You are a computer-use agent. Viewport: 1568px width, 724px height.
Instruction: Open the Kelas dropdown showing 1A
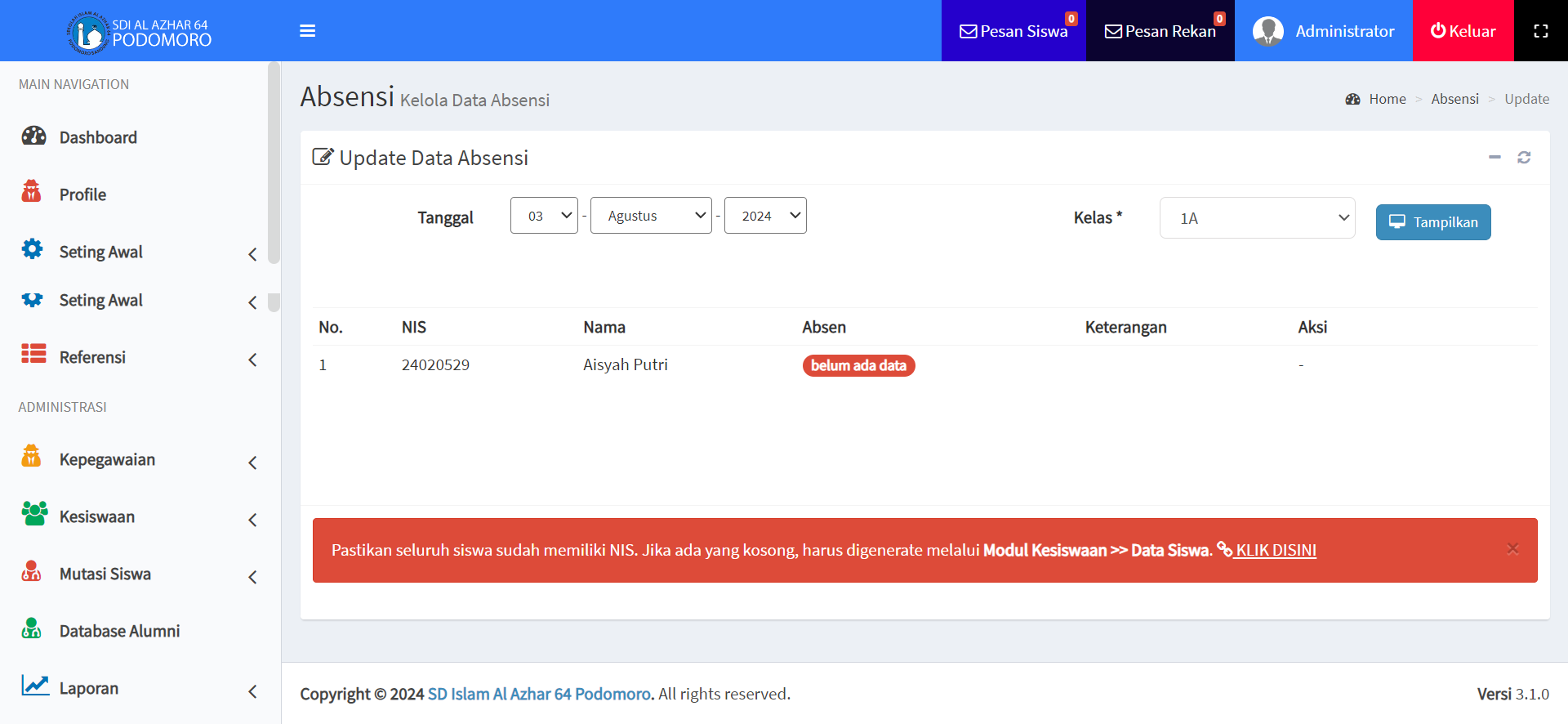pos(1257,218)
